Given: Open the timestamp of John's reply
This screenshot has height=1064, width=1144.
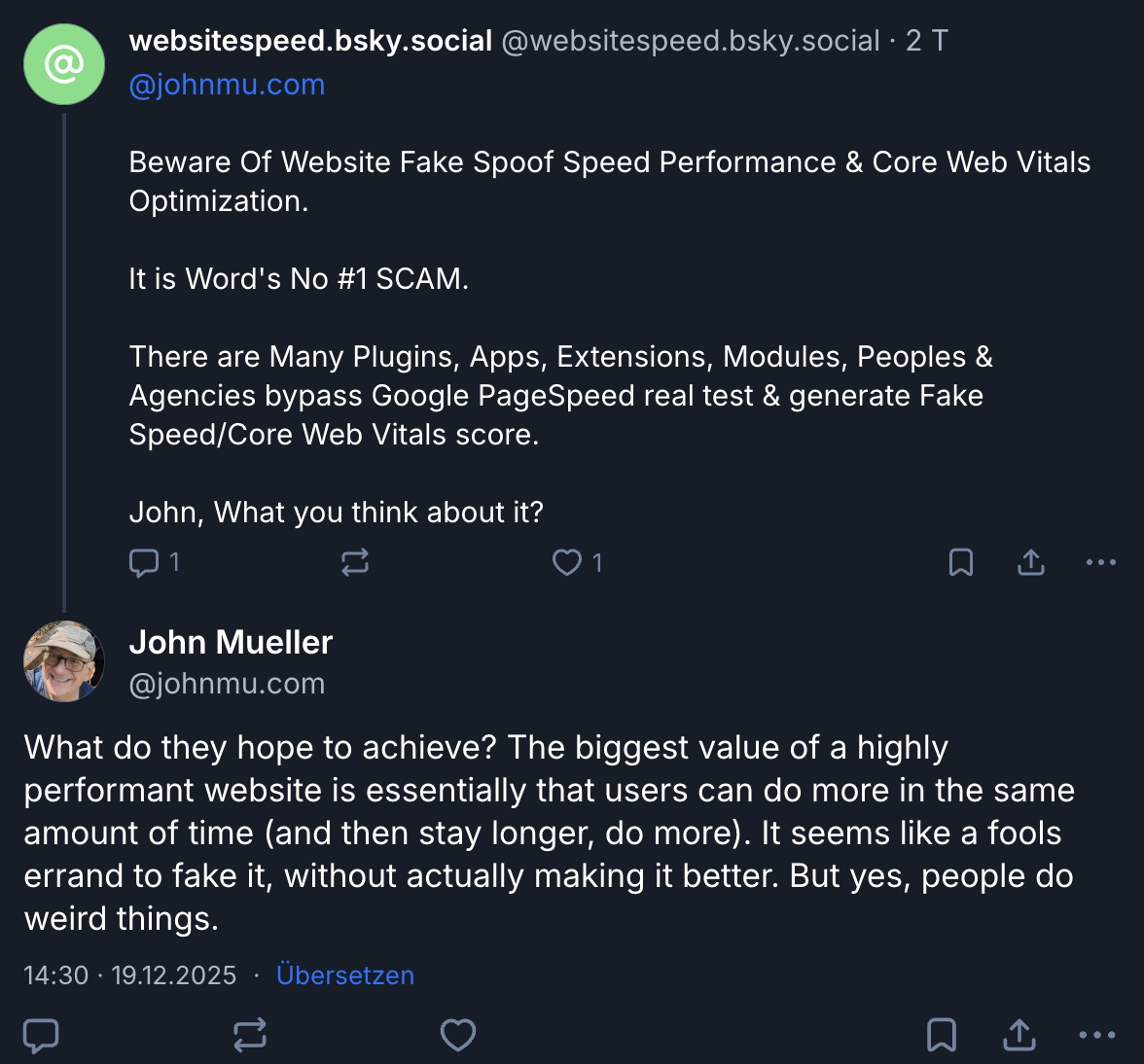Looking at the screenshot, I should coord(129,975).
